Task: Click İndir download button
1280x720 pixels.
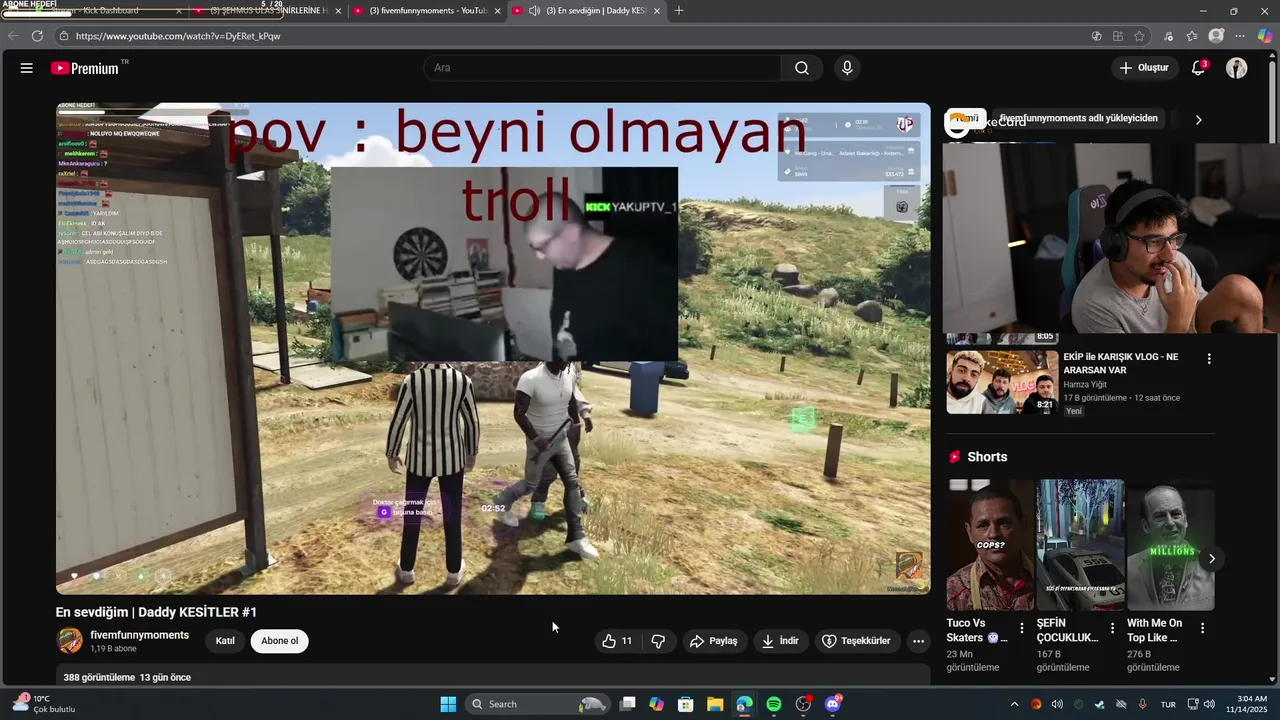Action: 781,641
